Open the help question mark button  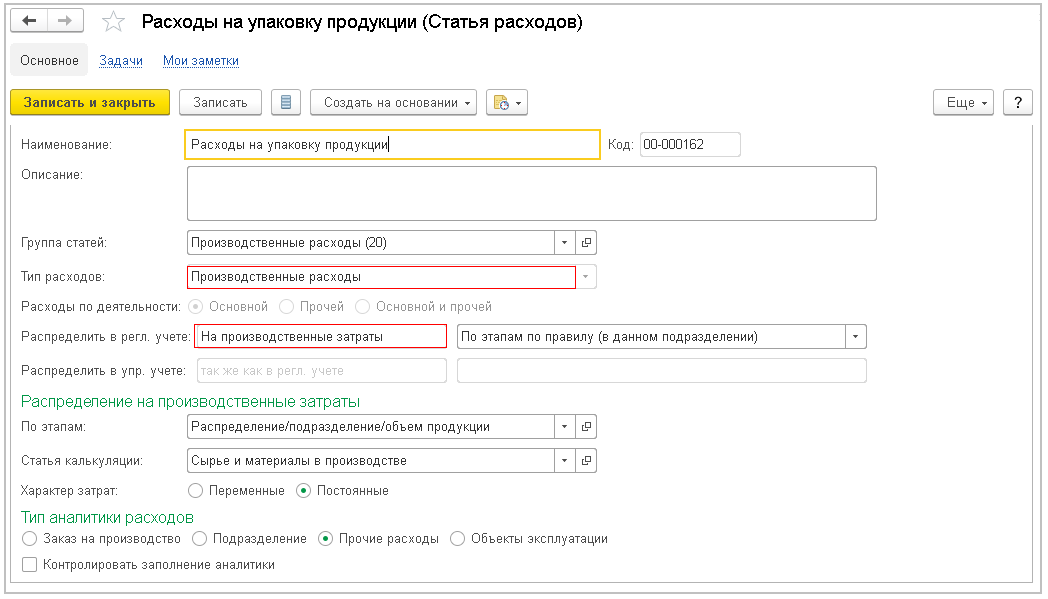tap(1017, 102)
